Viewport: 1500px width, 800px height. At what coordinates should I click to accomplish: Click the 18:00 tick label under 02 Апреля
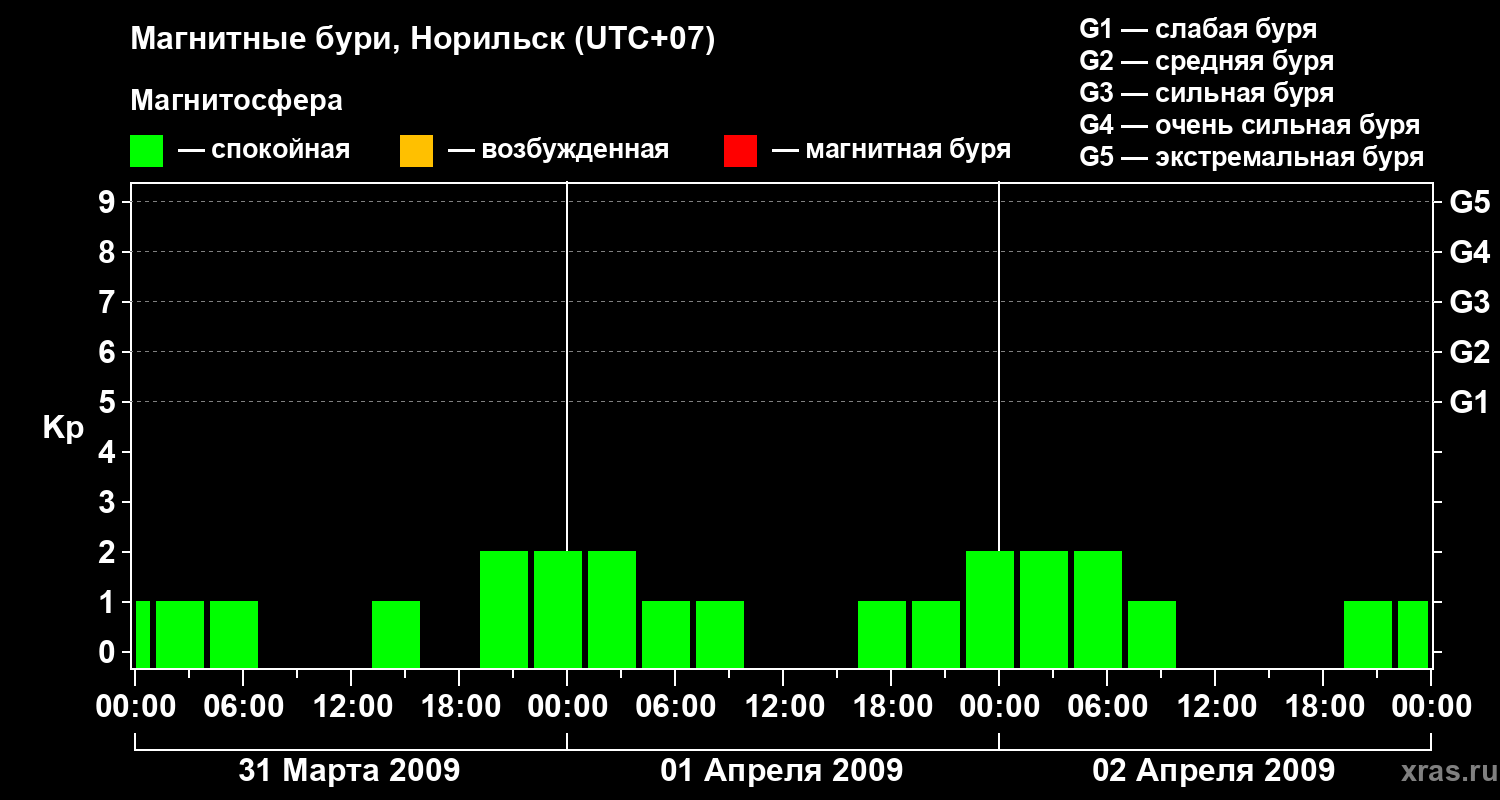coord(1323,706)
